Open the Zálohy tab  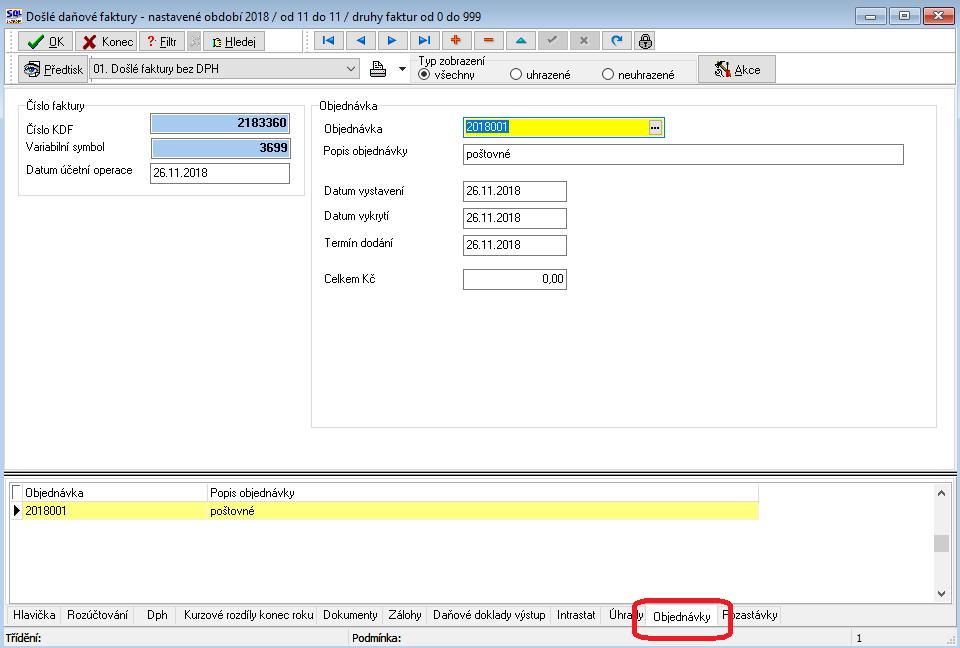tap(405, 614)
